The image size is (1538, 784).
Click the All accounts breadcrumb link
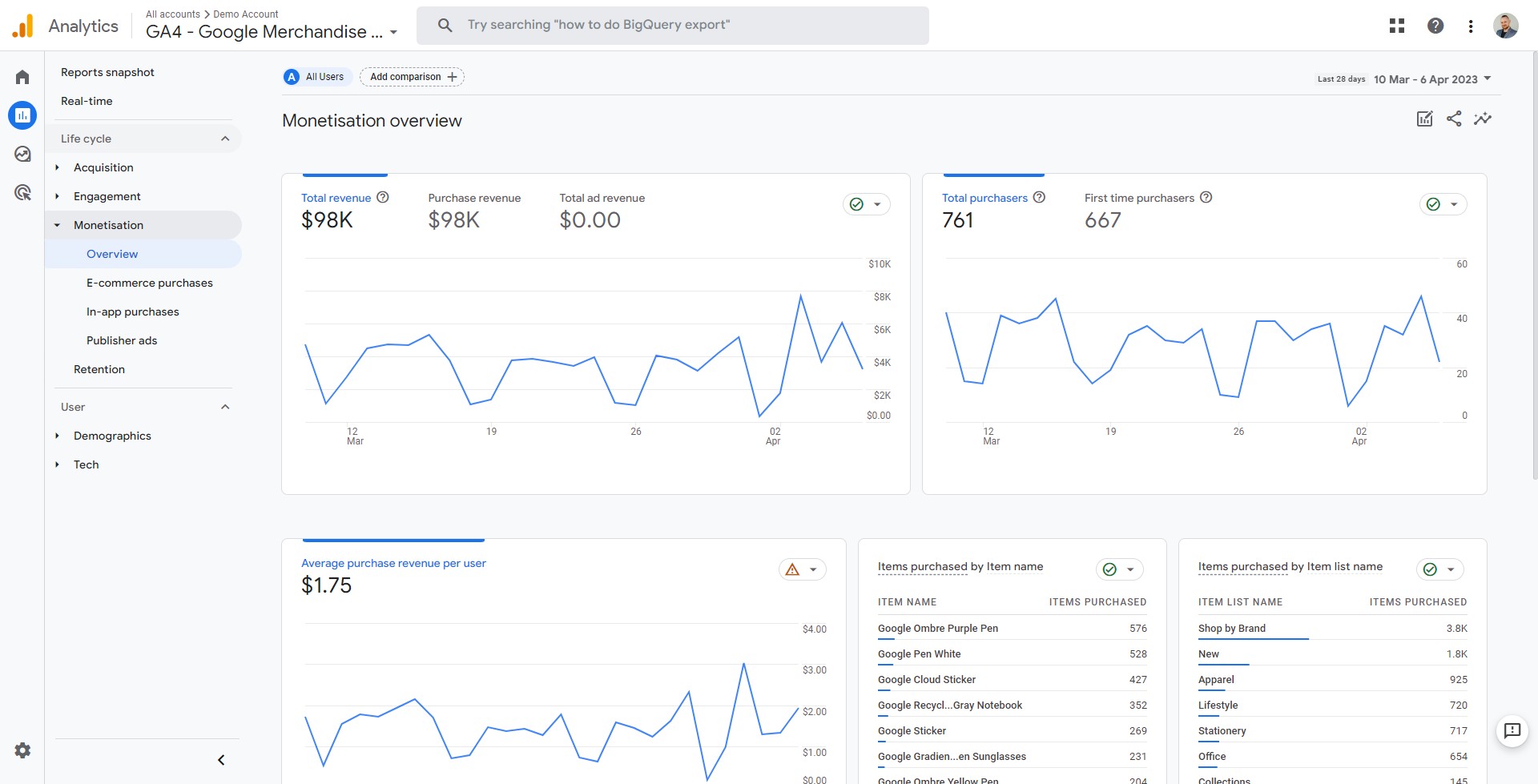coord(173,14)
